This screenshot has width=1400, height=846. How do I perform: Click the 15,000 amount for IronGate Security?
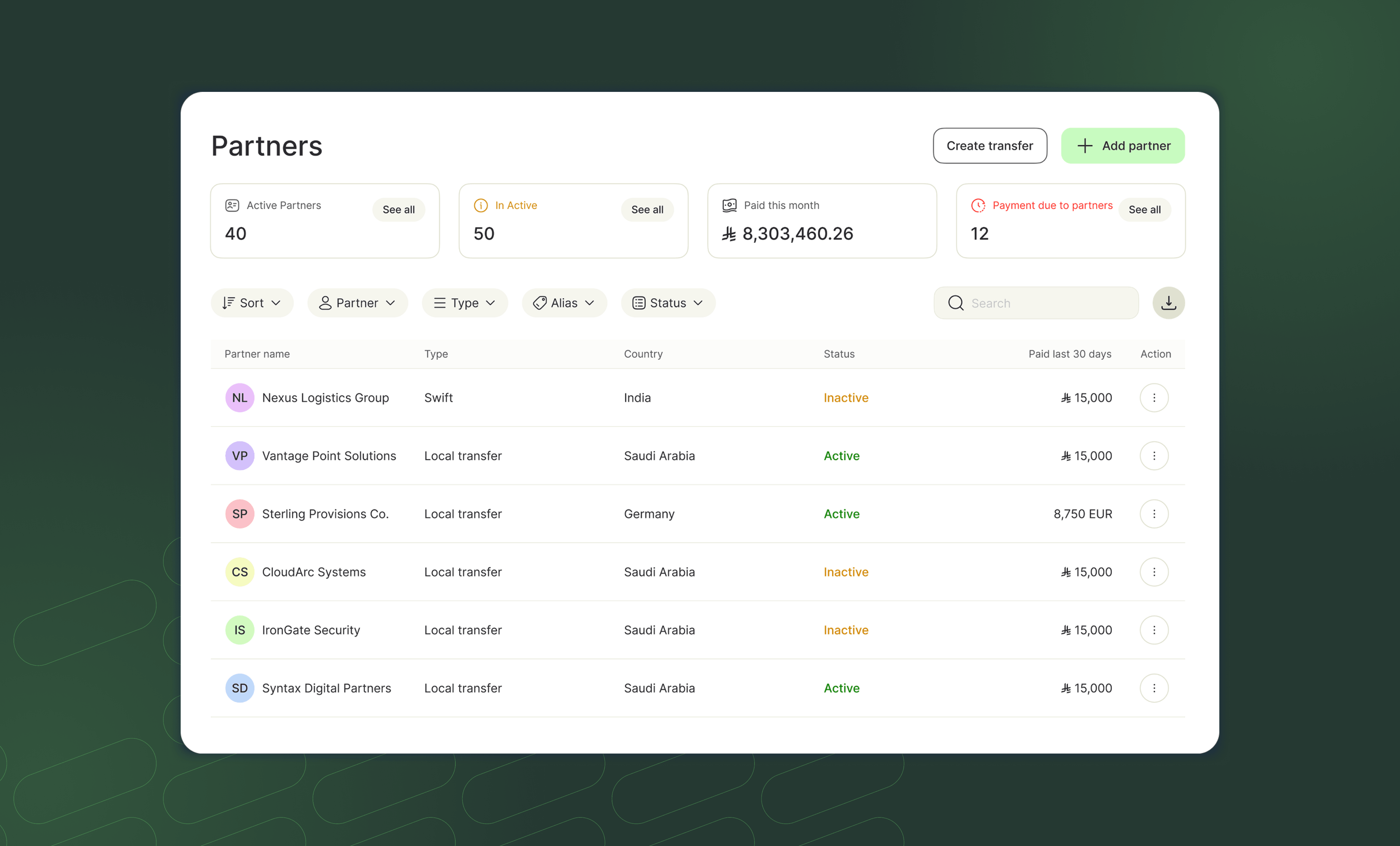coord(1087,630)
